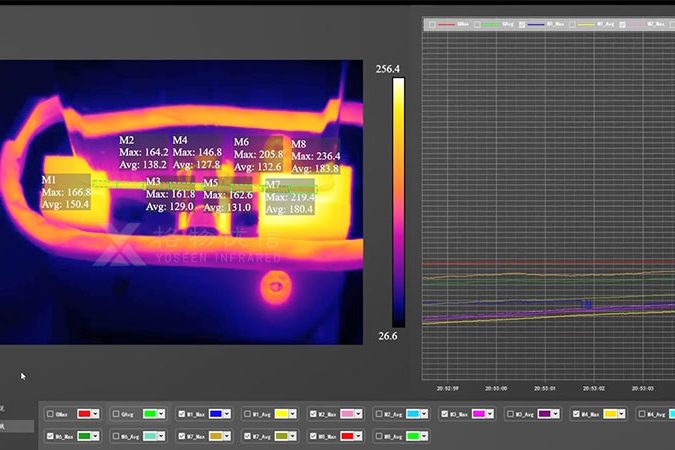
Task: Open the GMax color dropdown arrow
Action: (x=97, y=414)
